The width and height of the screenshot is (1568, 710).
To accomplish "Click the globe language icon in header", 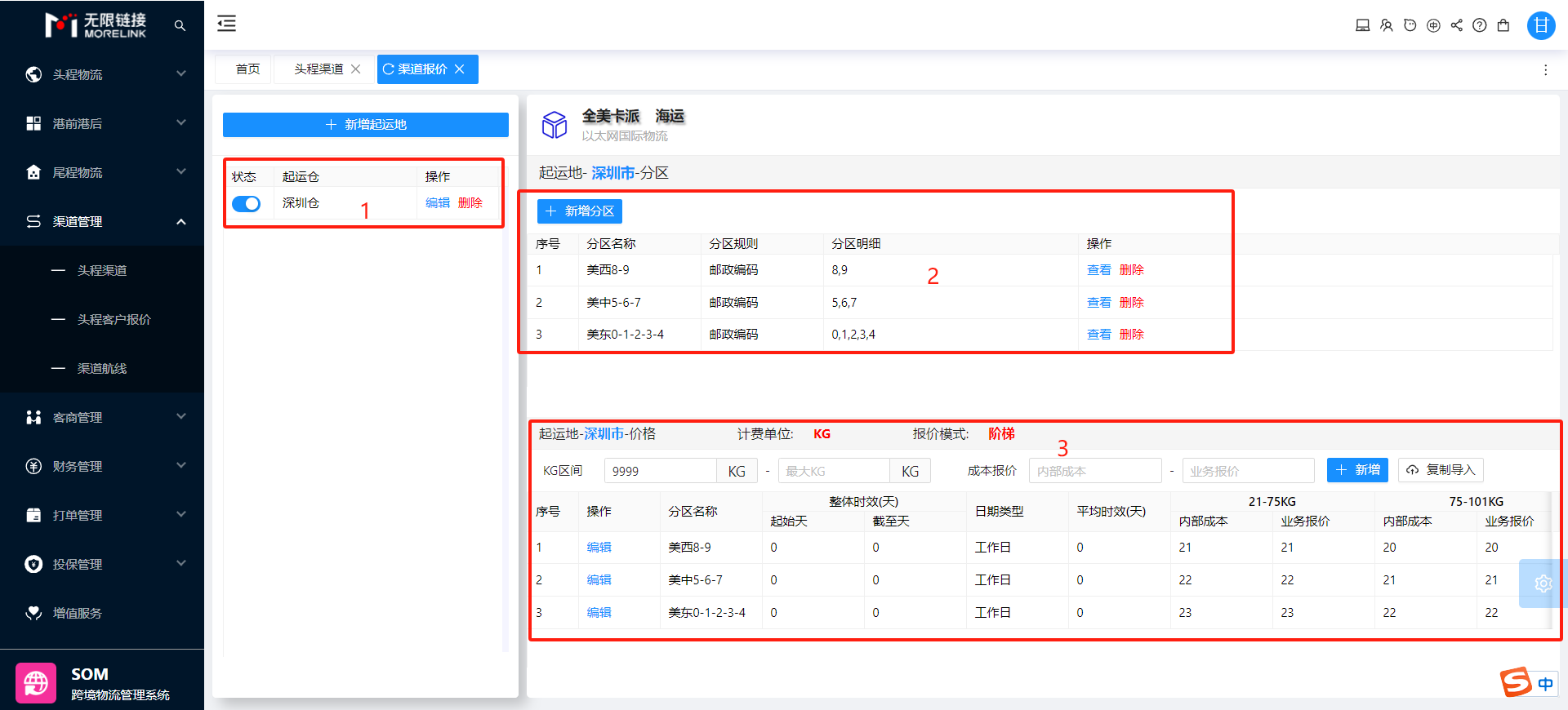I will point(1433,25).
